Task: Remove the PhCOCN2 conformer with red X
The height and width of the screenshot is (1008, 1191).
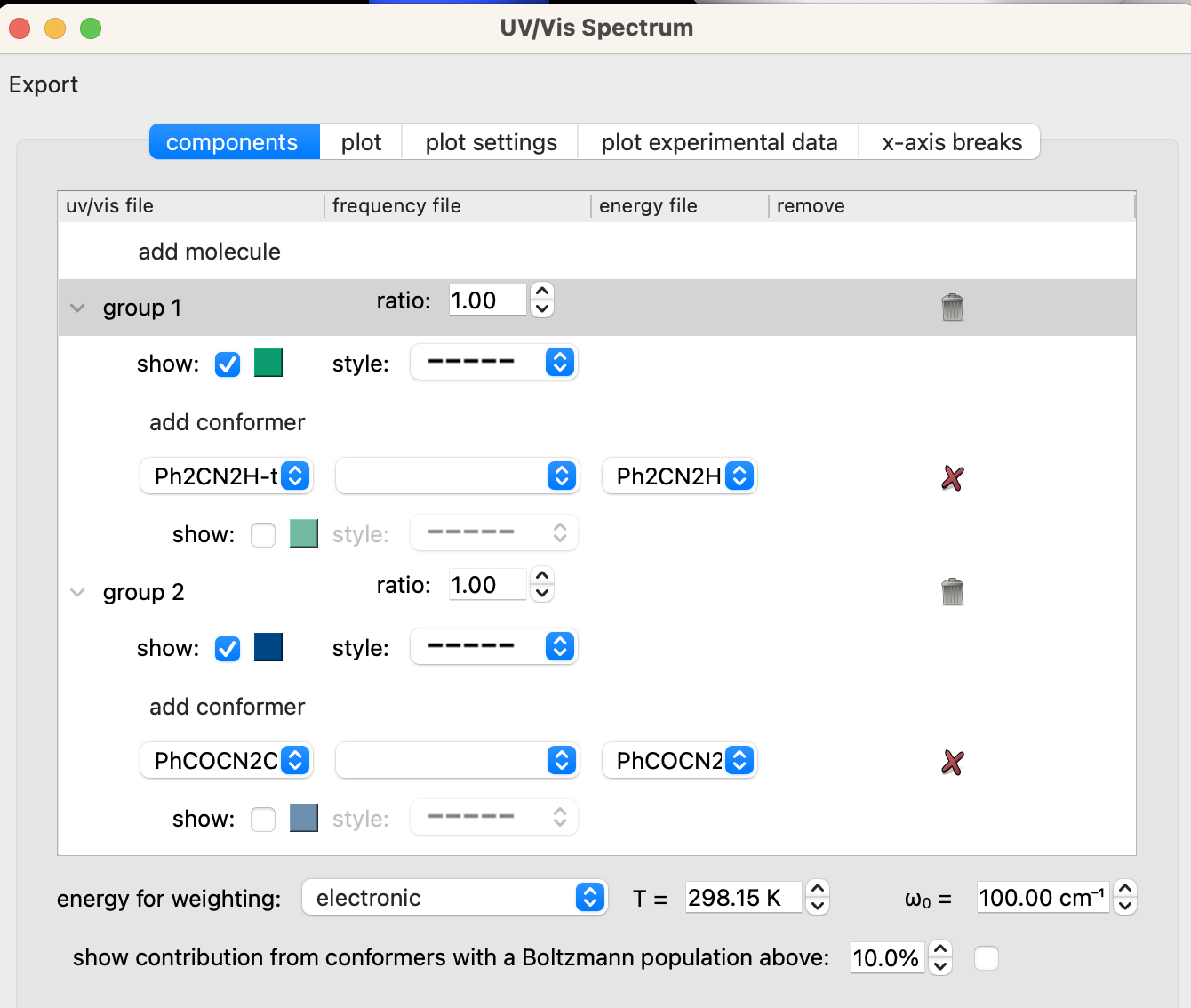Action: [952, 763]
